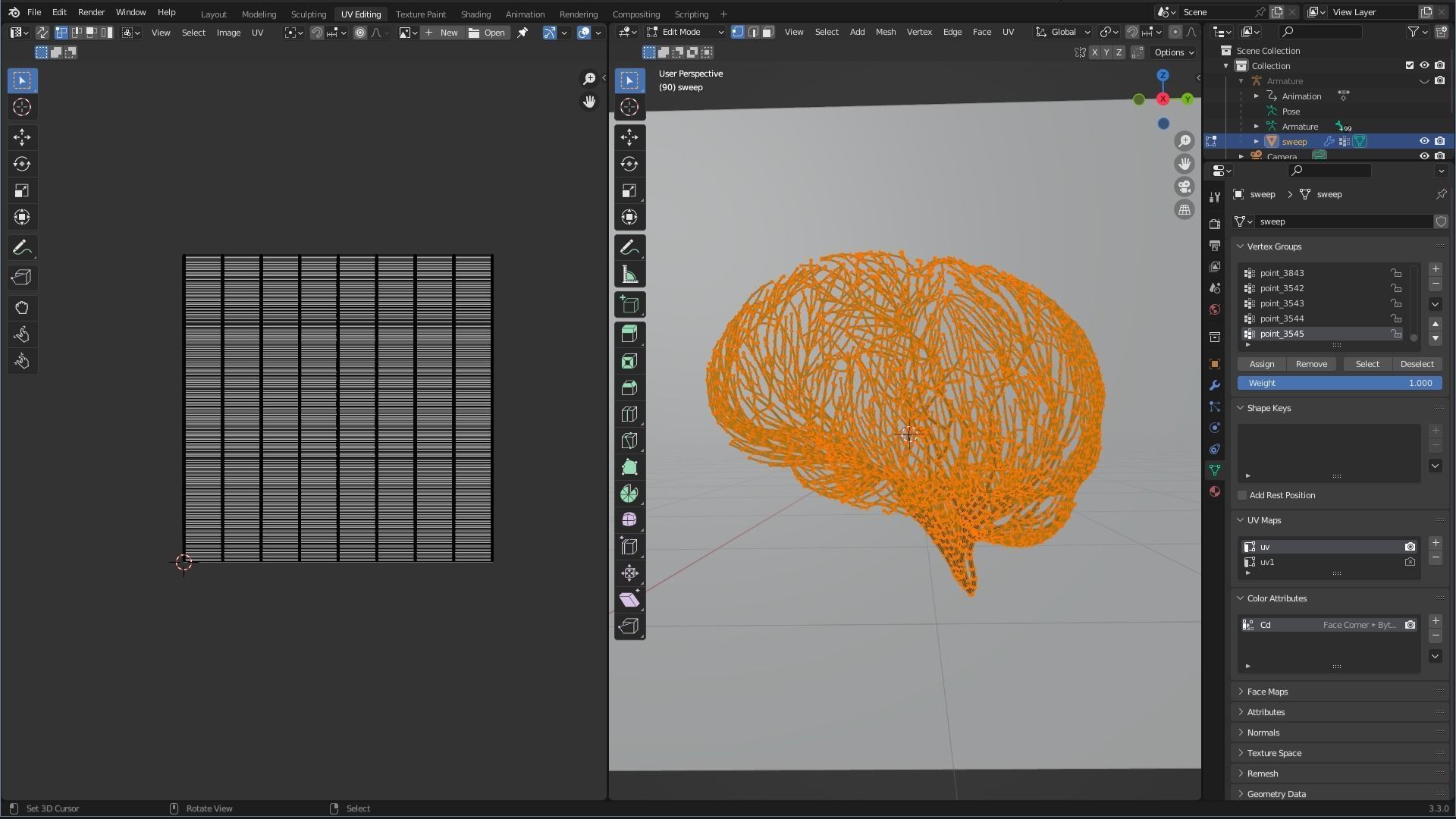This screenshot has height=819, width=1456.
Task: Open the Edit Mode dropdown
Action: [x=686, y=32]
